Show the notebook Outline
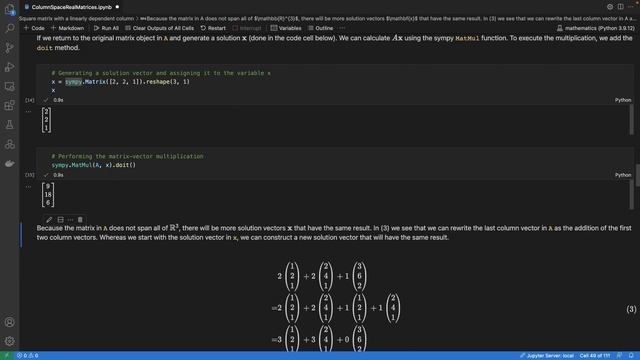Image resolution: width=640 pixels, height=360 pixels. [x=320, y=28]
